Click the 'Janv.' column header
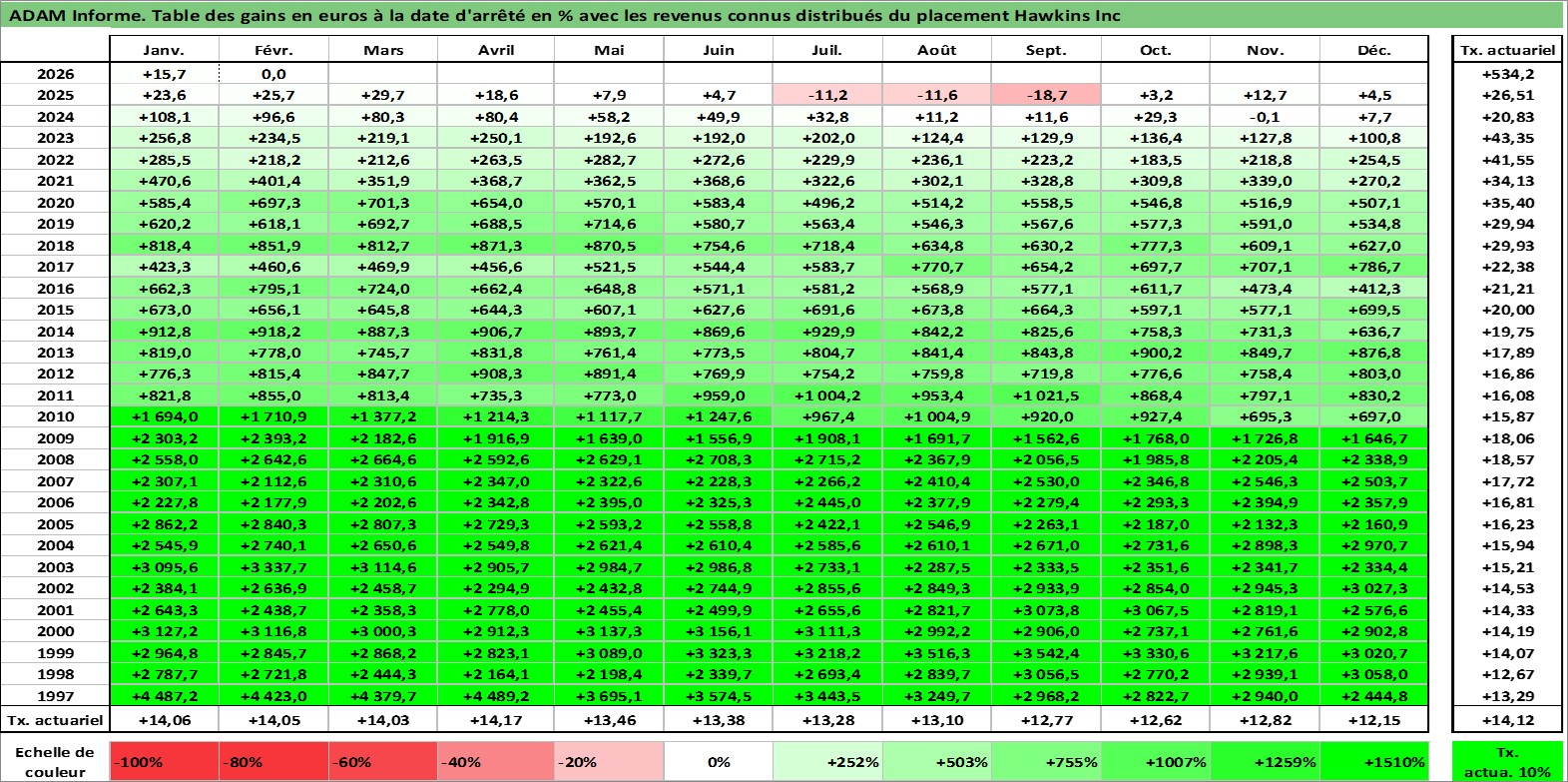This screenshot has width=1568, height=782. (164, 50)
